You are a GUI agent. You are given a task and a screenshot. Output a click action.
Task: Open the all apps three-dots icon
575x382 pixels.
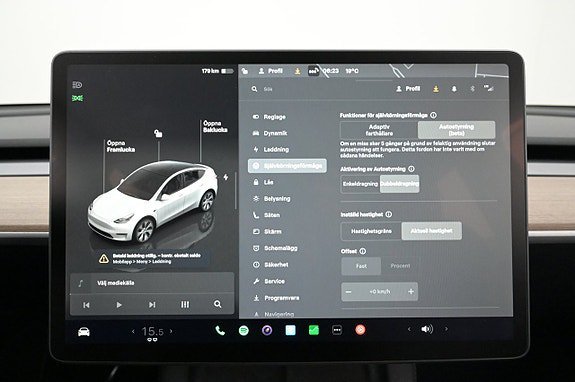coord(337,330)
